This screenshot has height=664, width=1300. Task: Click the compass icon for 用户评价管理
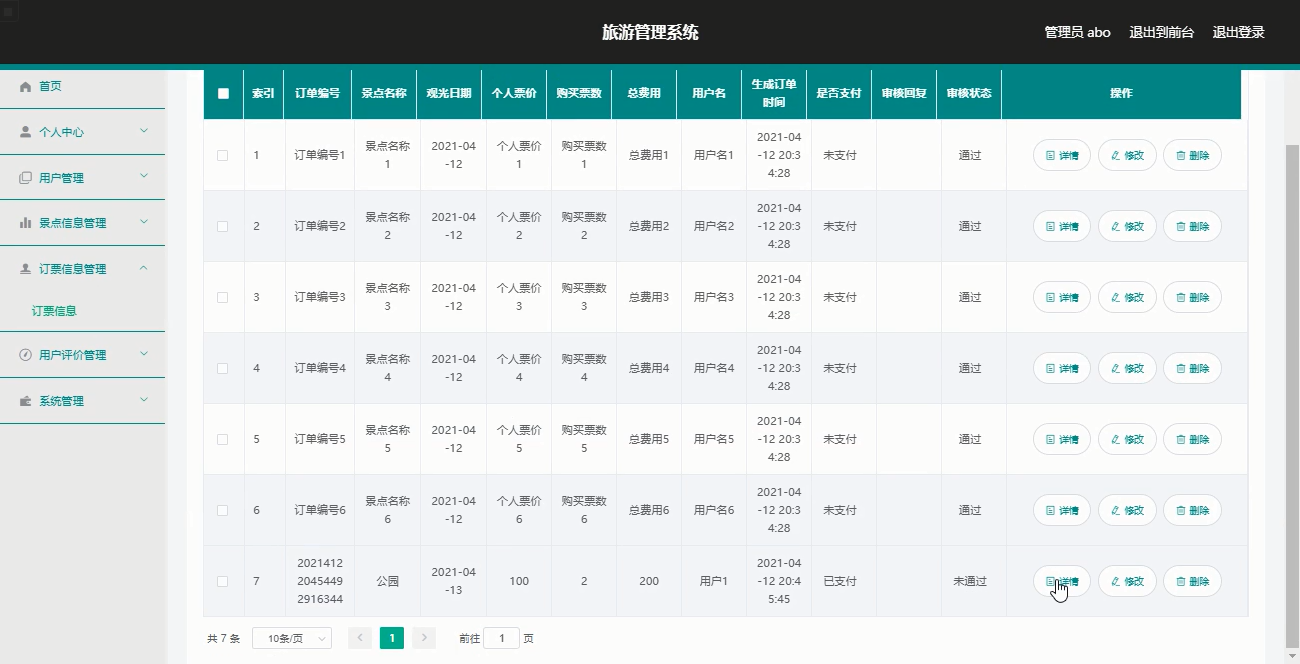click(x=26, y=355)
